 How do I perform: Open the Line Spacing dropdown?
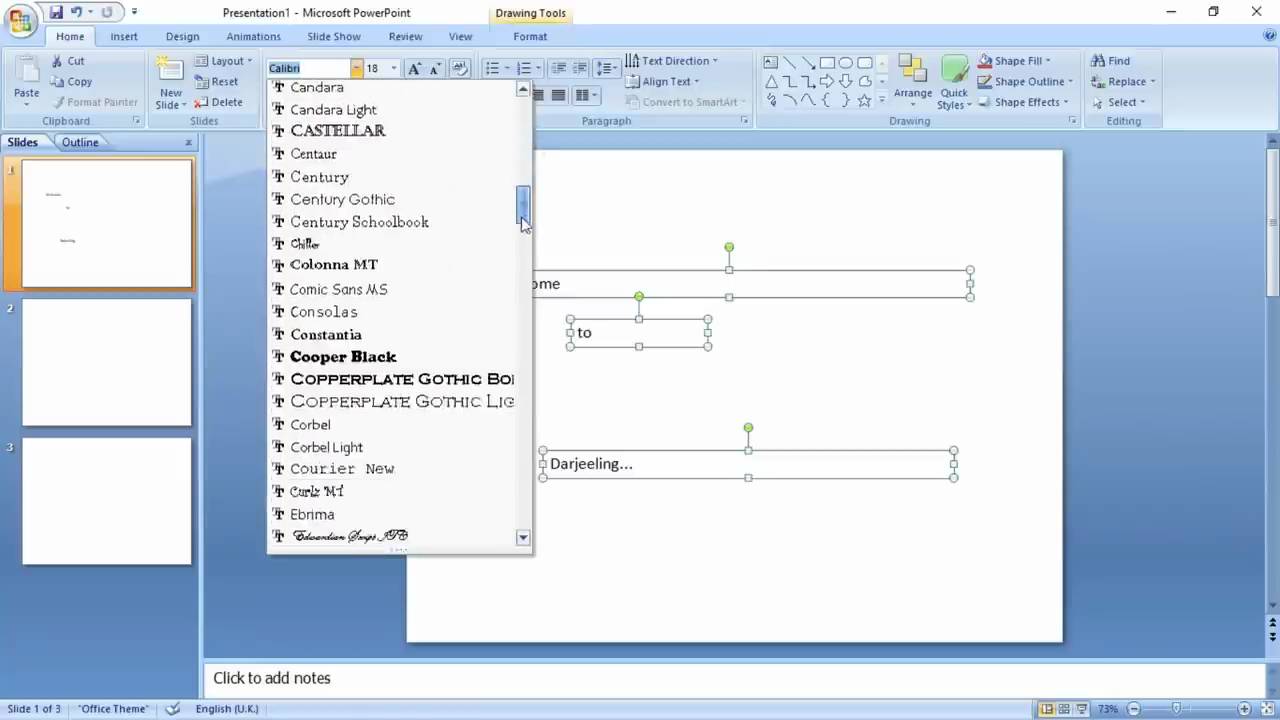coord(607,68)
